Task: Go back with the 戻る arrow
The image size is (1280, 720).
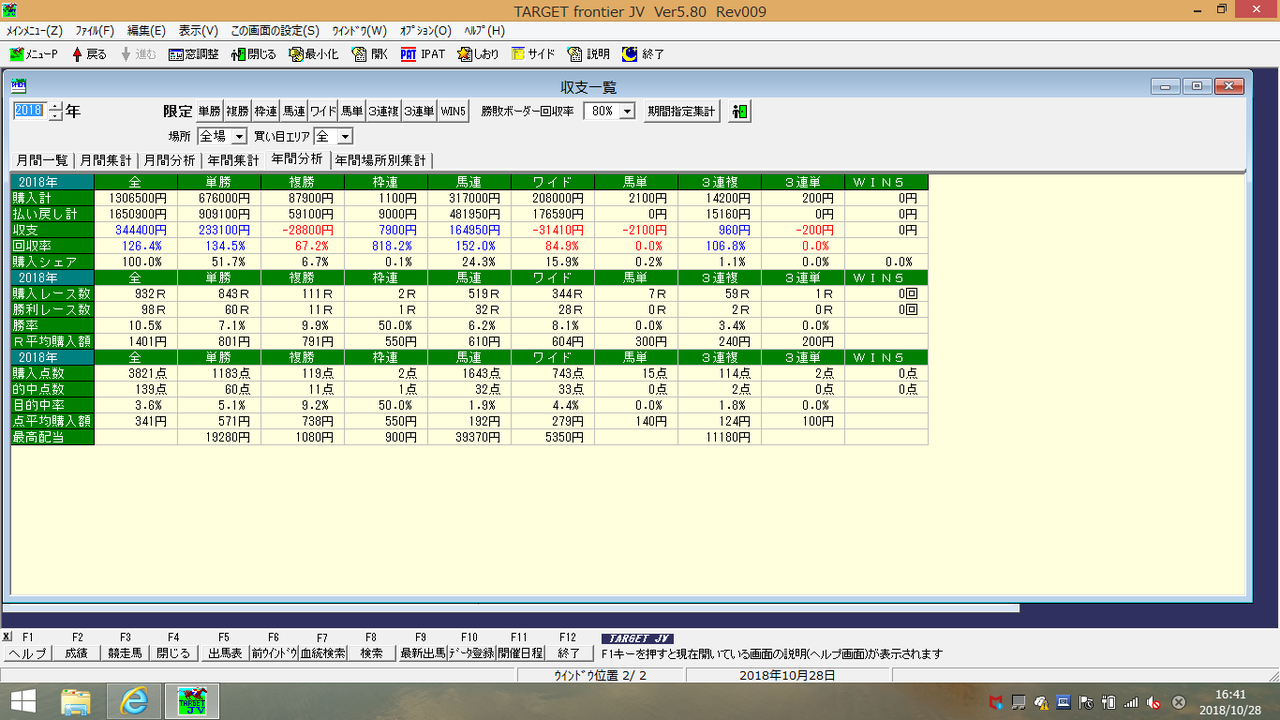Action: tap(88, 54)
